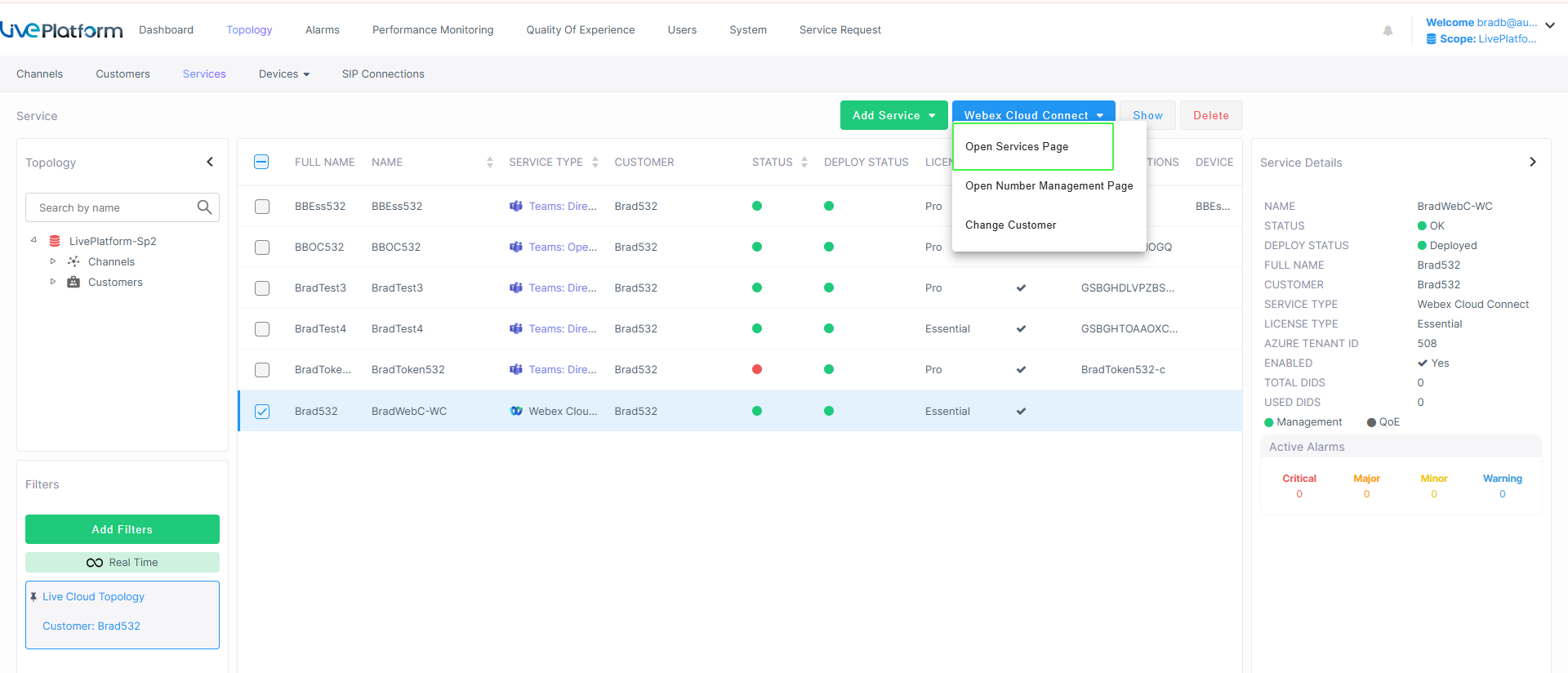Toggle the select-all checkbox in table header
The image size is (1568, 673).
tap(261, 162)
